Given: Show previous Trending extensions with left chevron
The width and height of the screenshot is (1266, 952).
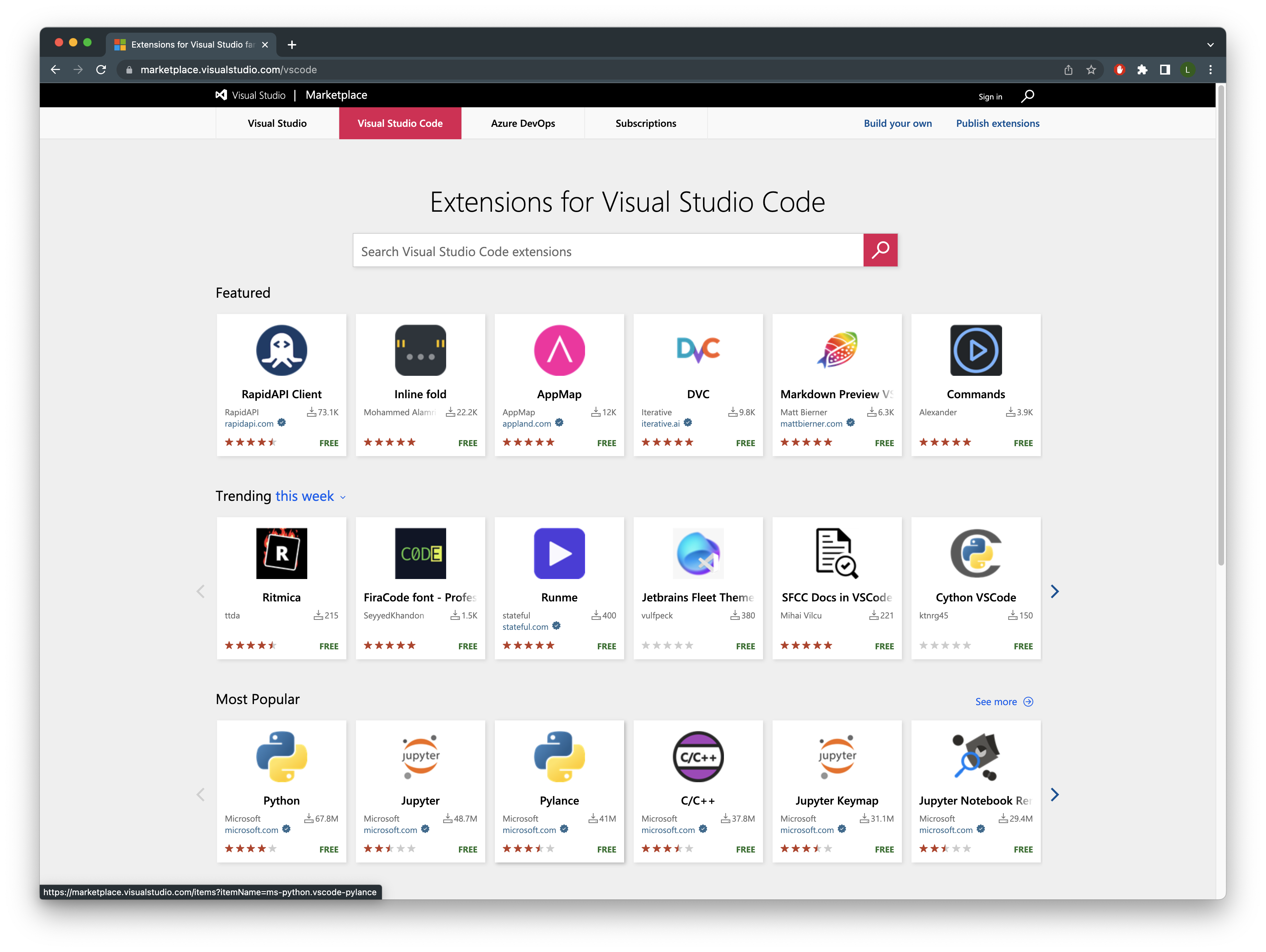Looking at the screenshot, I should 200,591.
